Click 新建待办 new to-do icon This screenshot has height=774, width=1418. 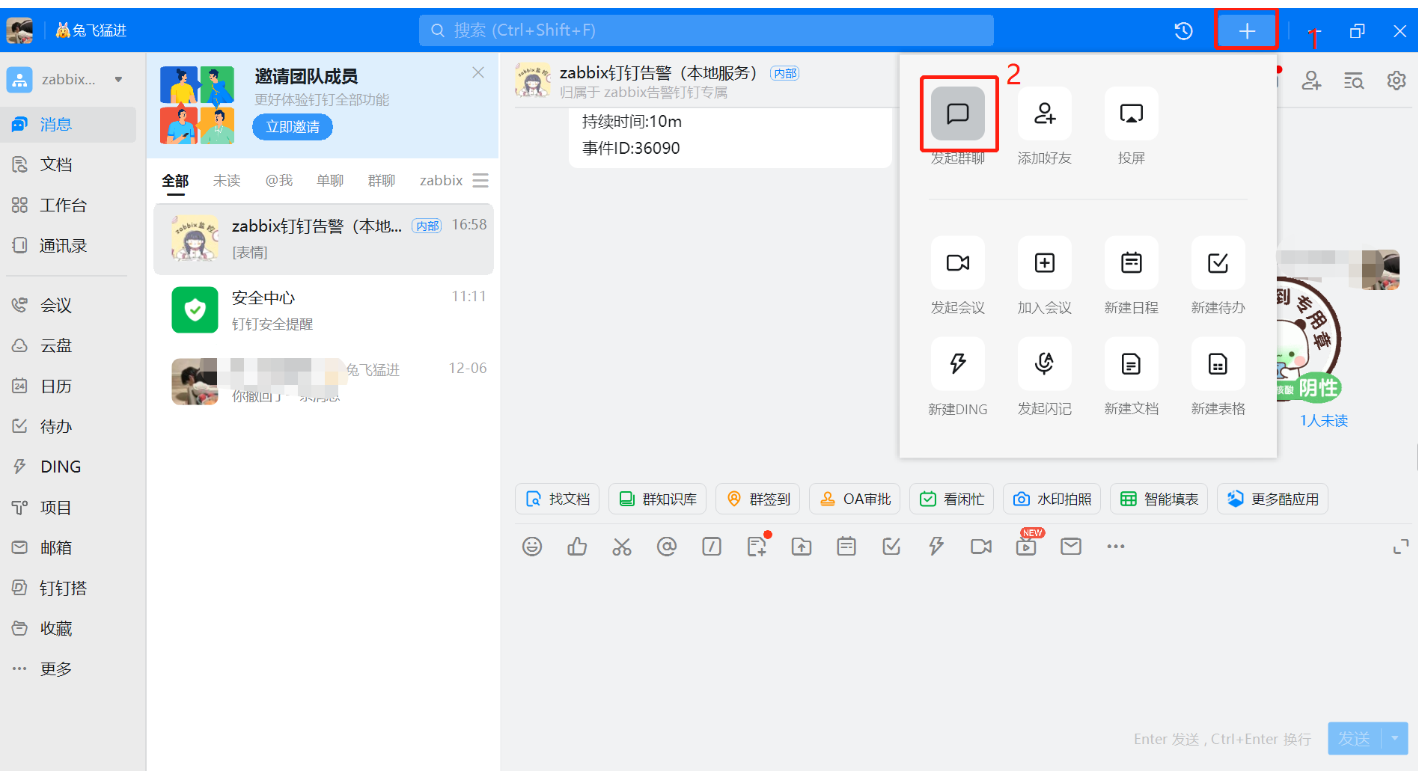coord(1218,262)
